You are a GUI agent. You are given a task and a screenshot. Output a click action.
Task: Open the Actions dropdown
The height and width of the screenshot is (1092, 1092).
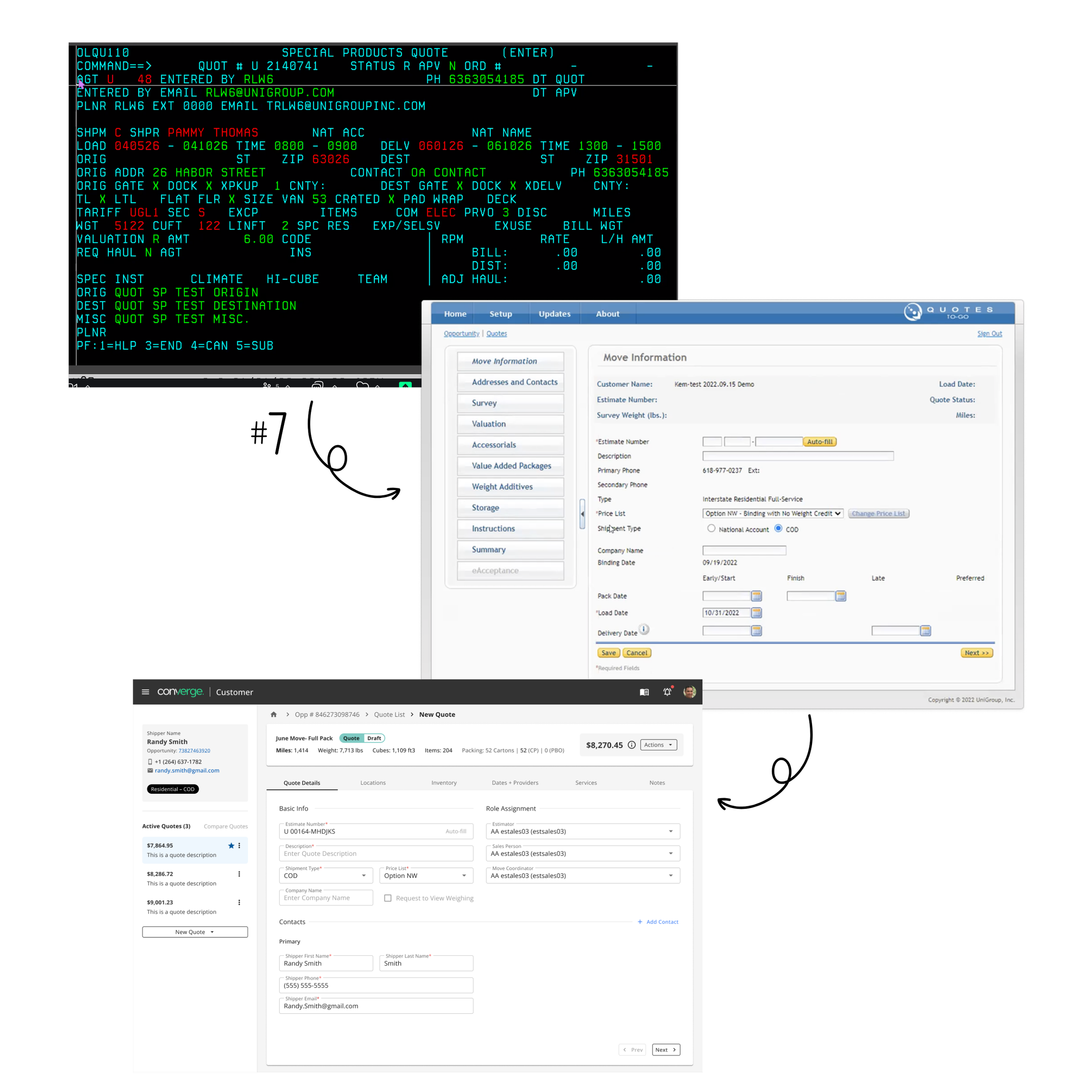(659, 745)
